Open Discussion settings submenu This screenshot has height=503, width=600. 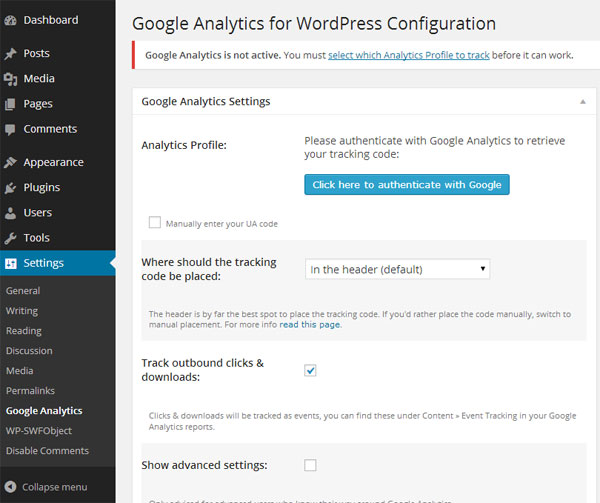[x=29, y=351]
